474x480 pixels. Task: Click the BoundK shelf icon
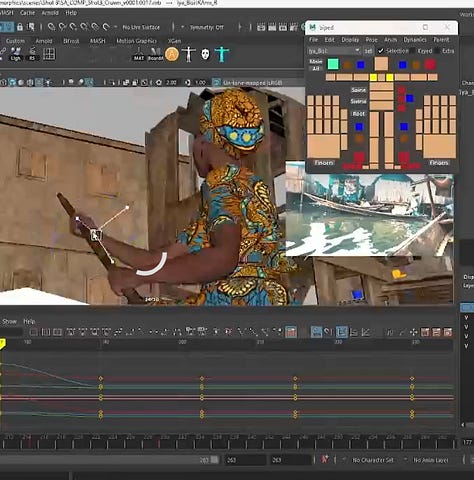coord(155,54)
